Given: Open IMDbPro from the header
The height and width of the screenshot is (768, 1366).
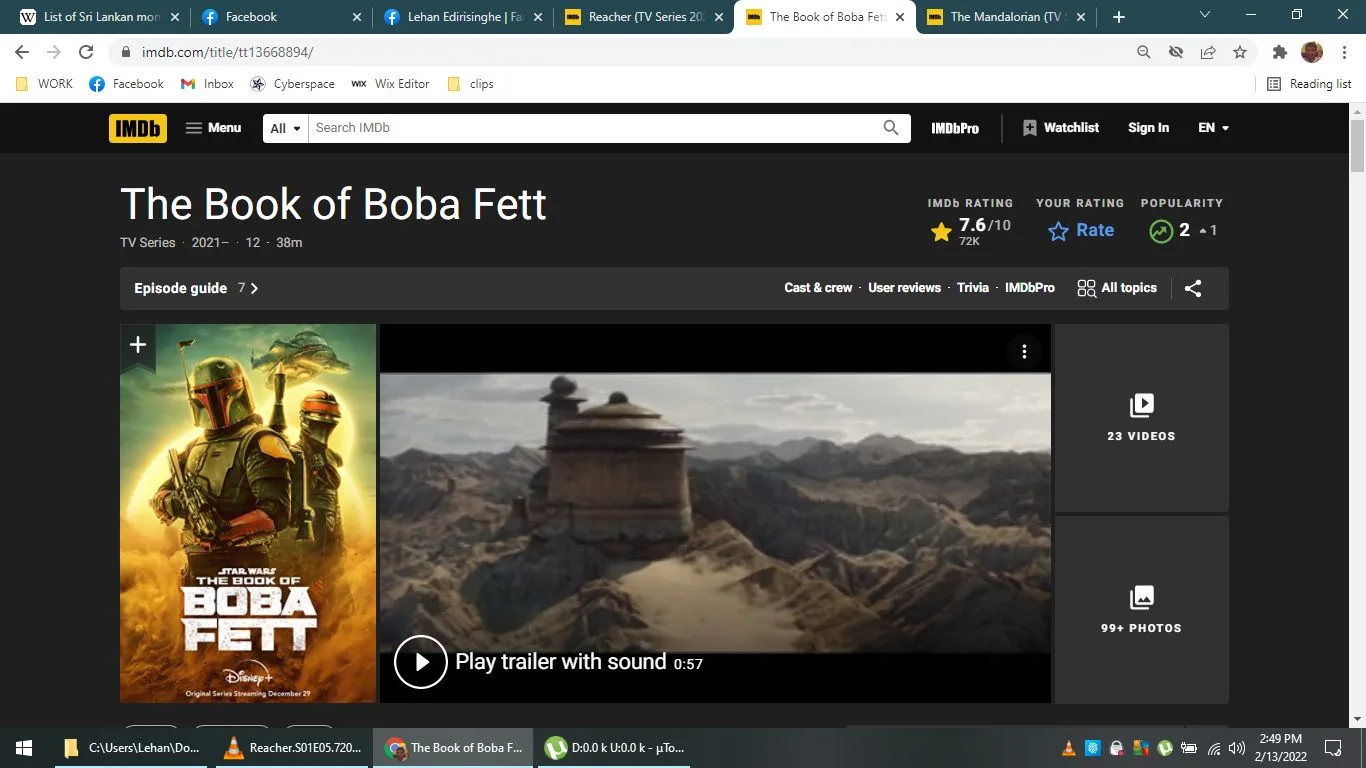Looking at the screenshot, I should pos(955,128).
